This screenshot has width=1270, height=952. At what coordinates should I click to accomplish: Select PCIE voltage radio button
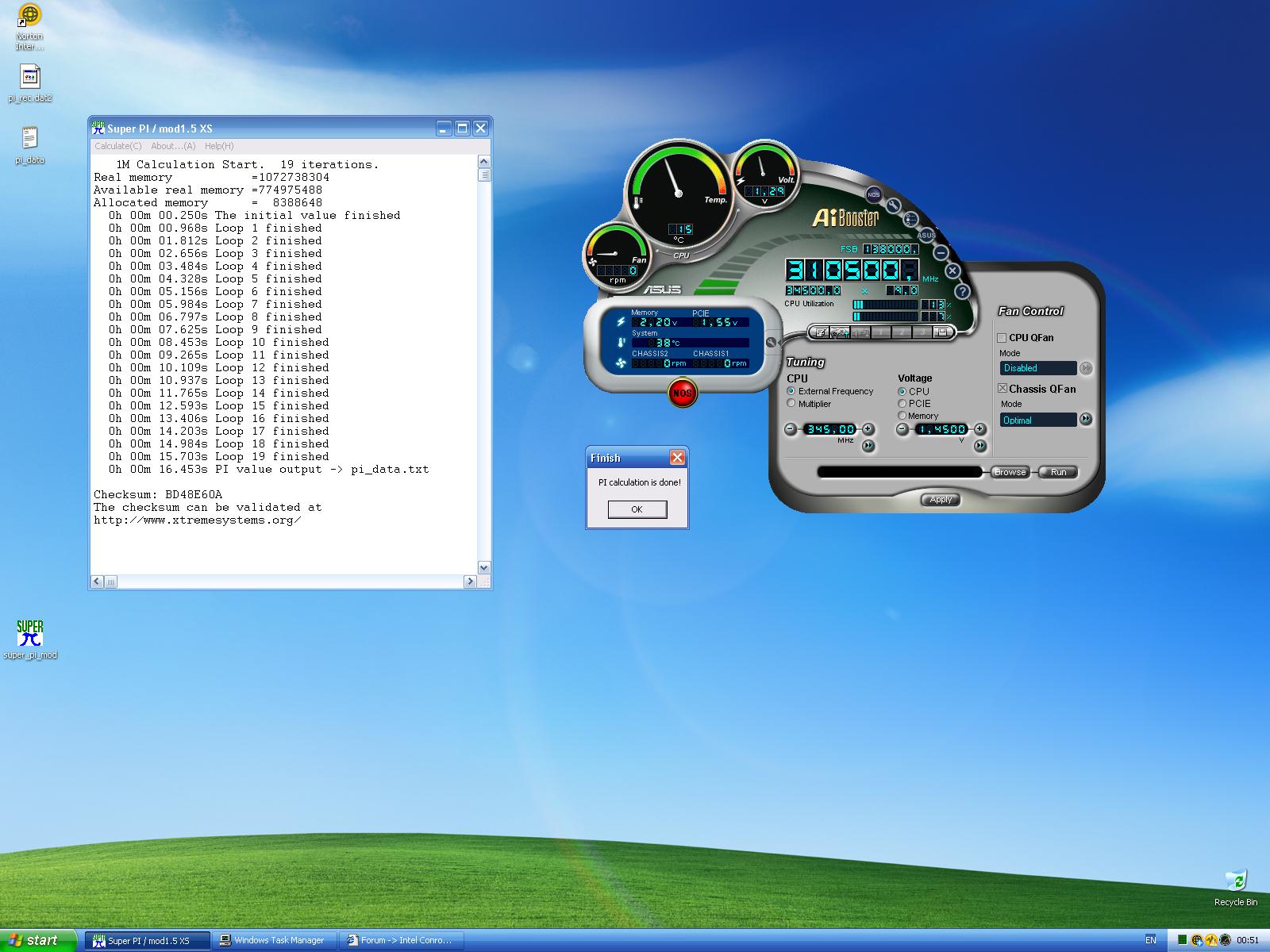(902, 403)
